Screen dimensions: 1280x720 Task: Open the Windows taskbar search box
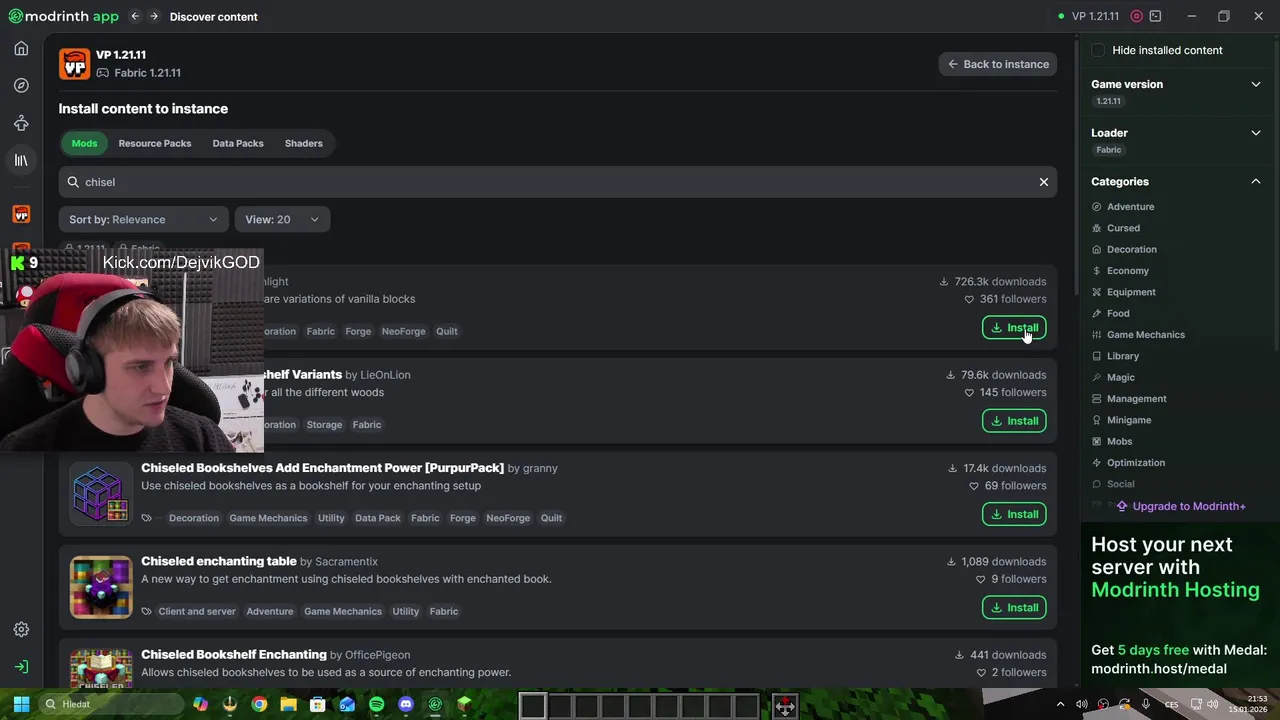(112, 704)
